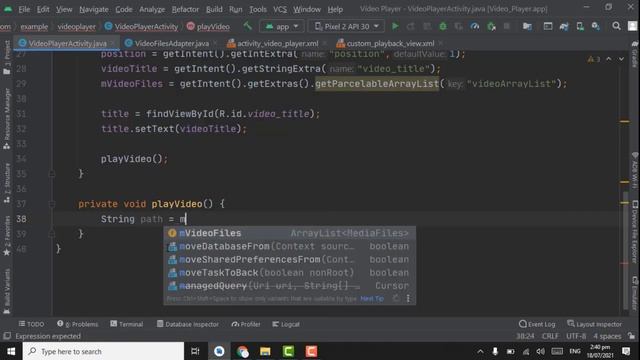Select managedQuery completion suggestion
The image size is (640, 360).
click(290, 286)
